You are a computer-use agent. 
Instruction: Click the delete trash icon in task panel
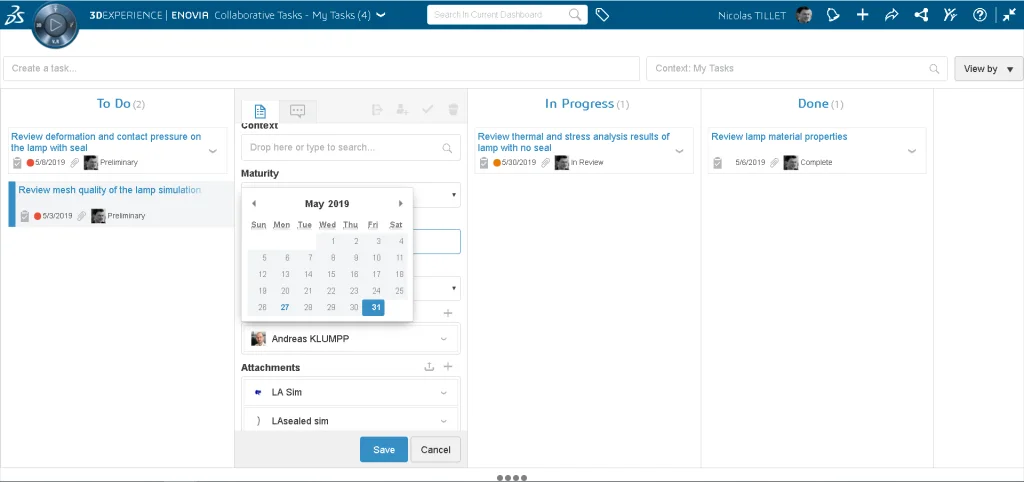click(x=453, y=110)
